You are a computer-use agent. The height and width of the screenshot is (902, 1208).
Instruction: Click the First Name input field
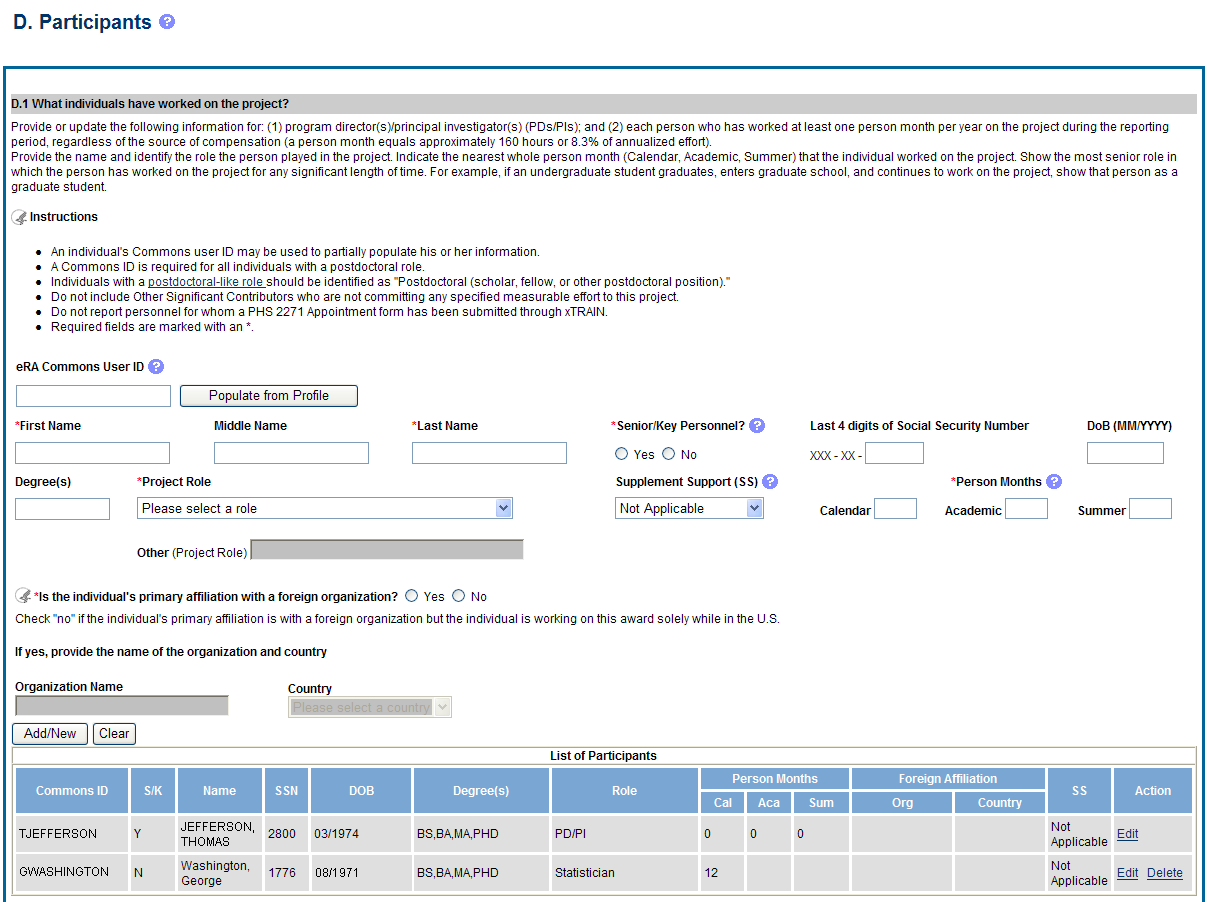93,454
